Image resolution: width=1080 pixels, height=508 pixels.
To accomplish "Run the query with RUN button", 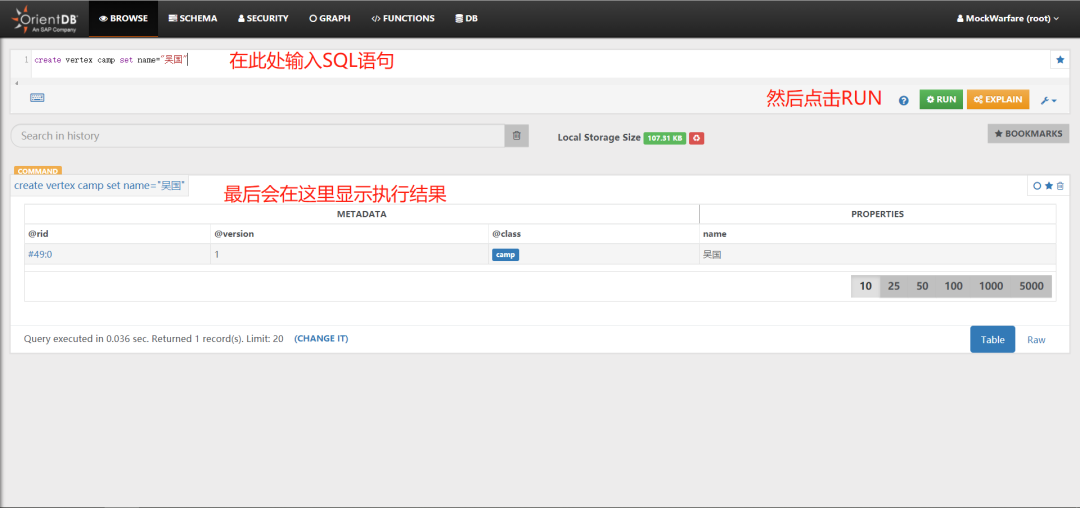I will click(941, 99).
